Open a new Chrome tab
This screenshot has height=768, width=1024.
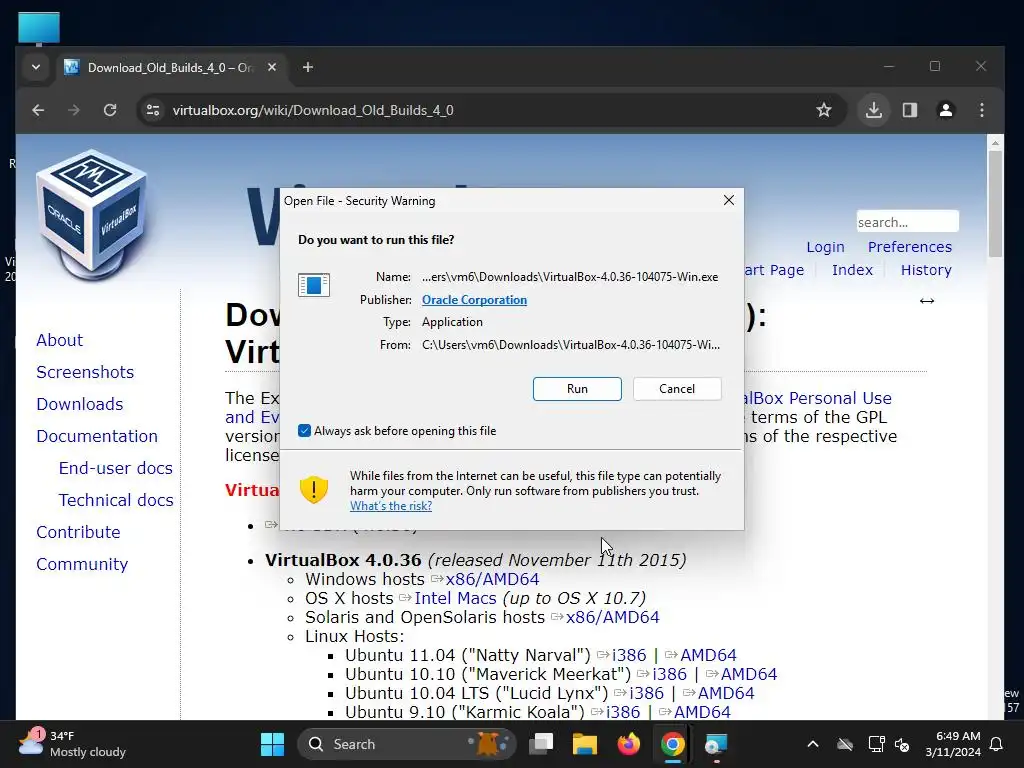(308, 67)
